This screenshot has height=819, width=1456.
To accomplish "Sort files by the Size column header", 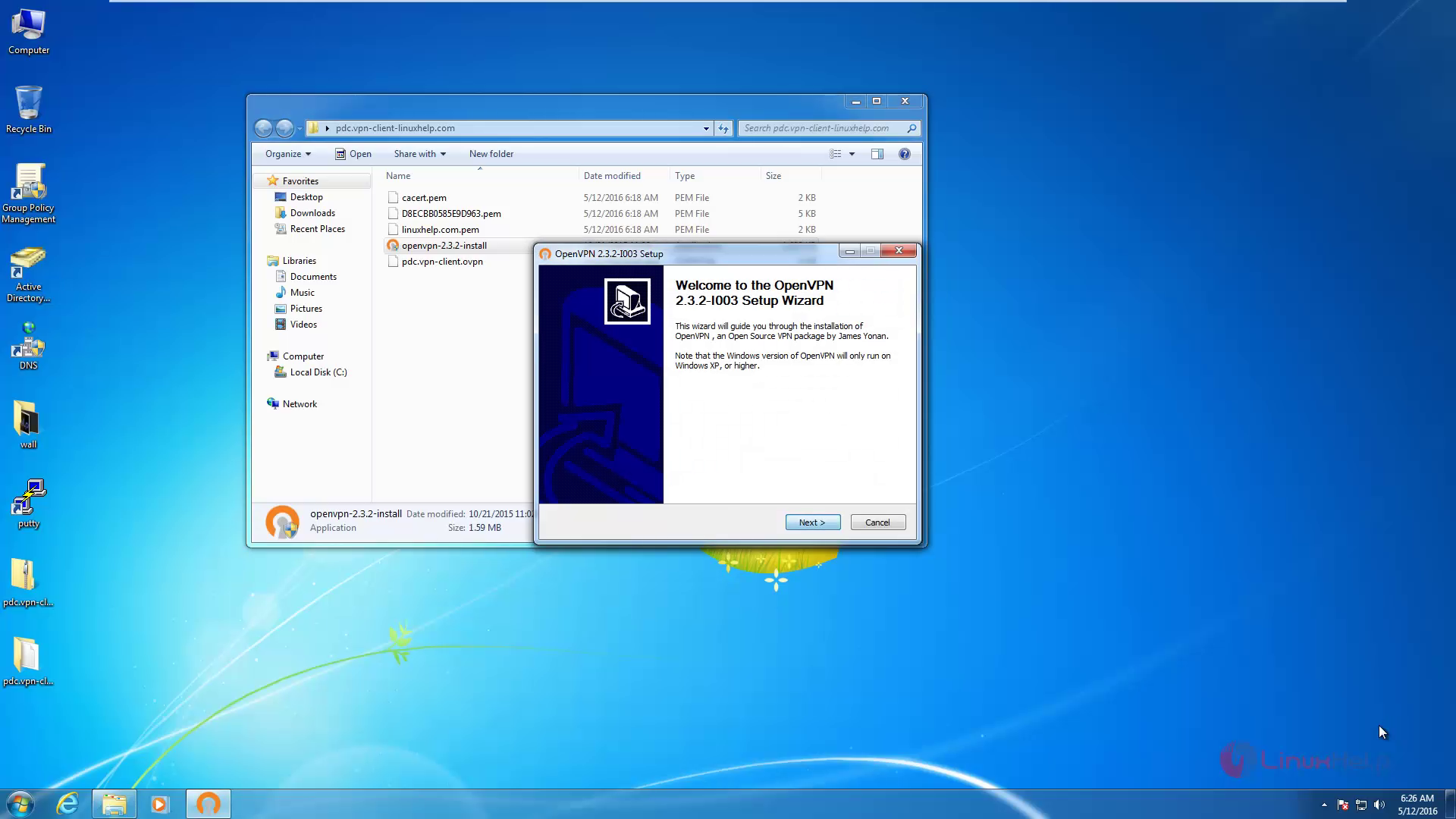I will click(x=791, y=176).
